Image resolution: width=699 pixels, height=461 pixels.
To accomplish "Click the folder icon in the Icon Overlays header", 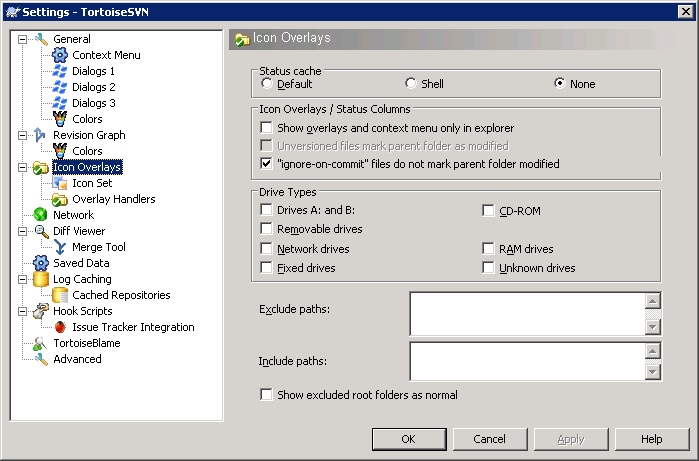I will click(x=242, y=40).
